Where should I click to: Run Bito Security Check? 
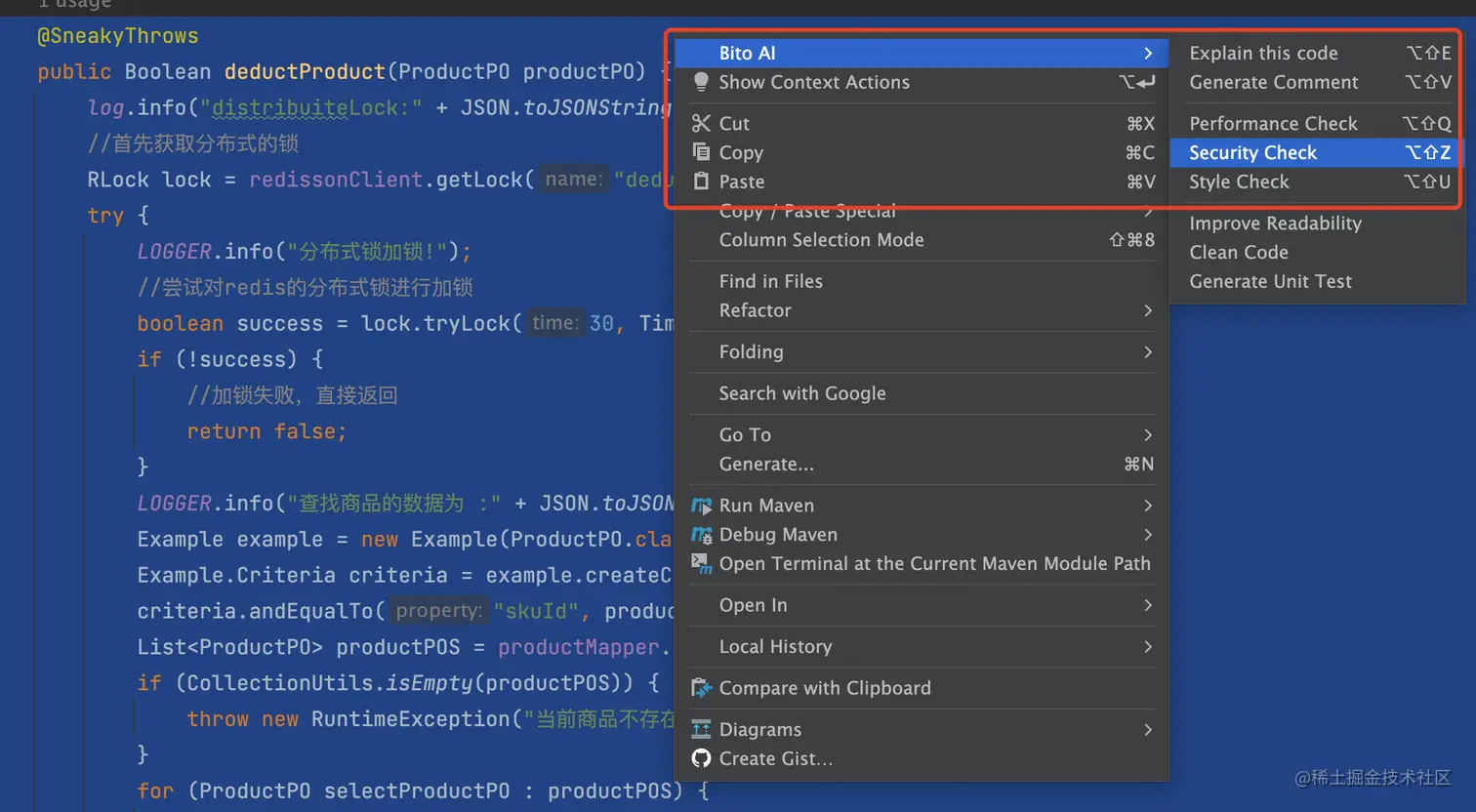tap(1318, 152)
